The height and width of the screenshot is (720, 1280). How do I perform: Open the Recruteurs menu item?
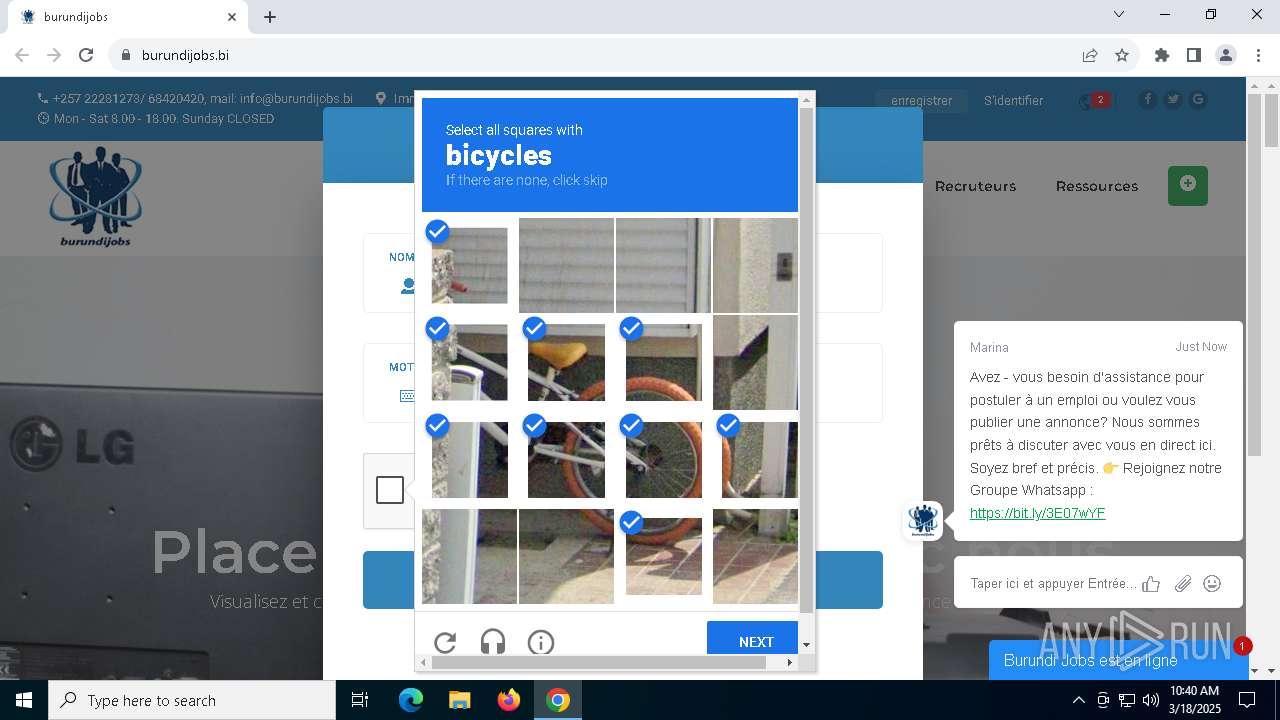coord(975,186)
